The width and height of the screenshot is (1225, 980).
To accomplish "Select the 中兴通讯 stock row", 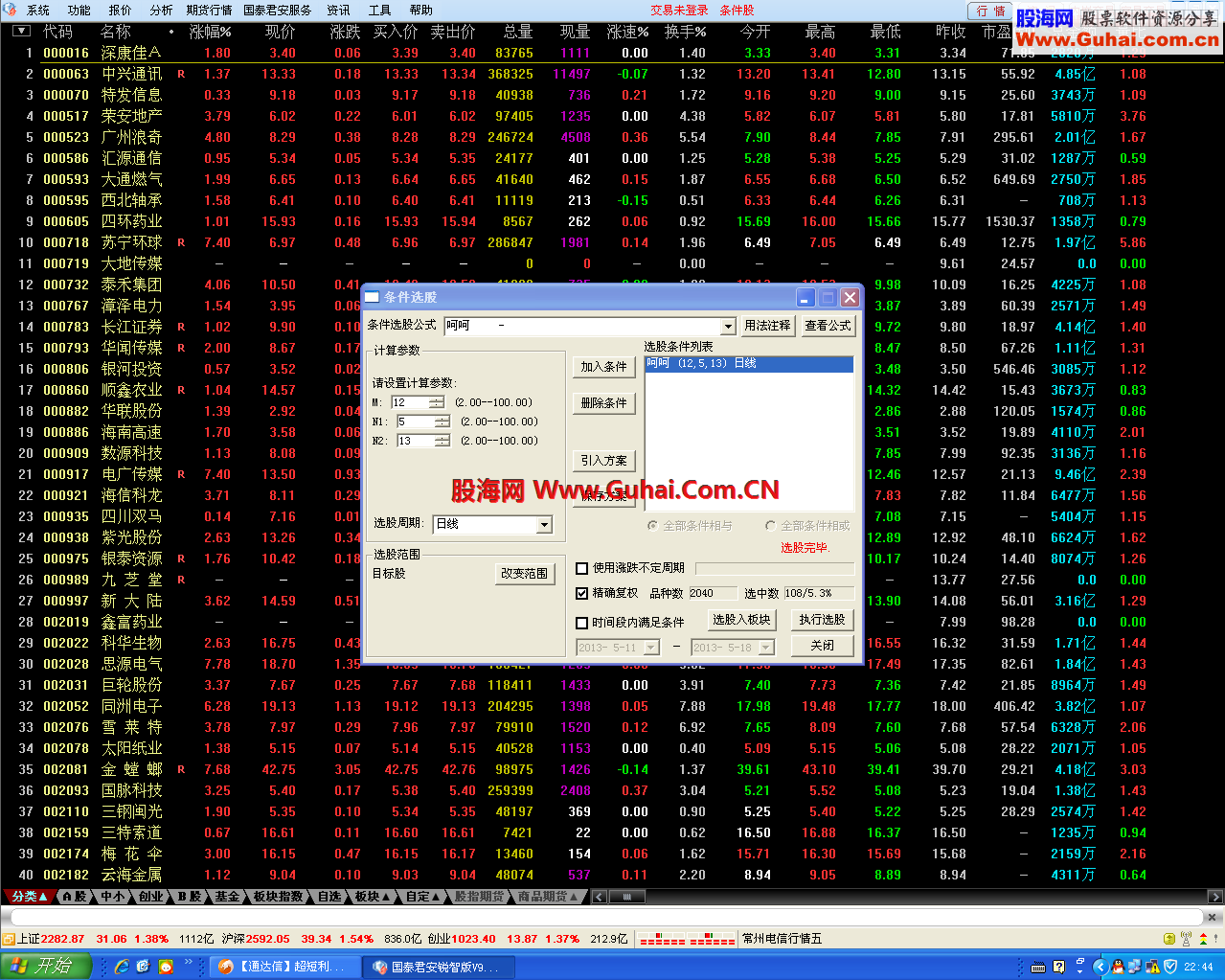I will click(612, 74).
